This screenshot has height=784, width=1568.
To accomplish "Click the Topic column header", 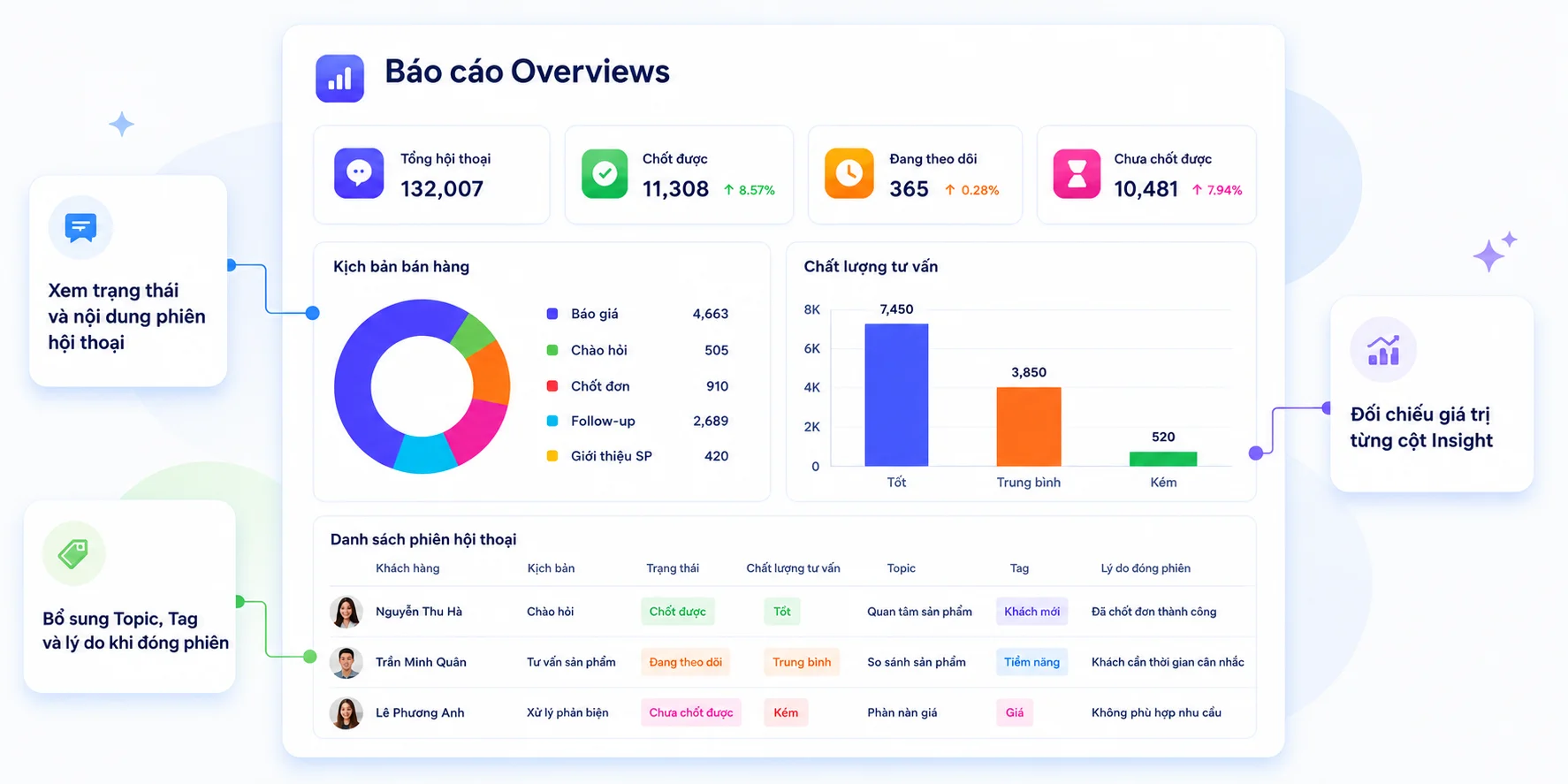I will pyautogui.click(x=902, y=568).
